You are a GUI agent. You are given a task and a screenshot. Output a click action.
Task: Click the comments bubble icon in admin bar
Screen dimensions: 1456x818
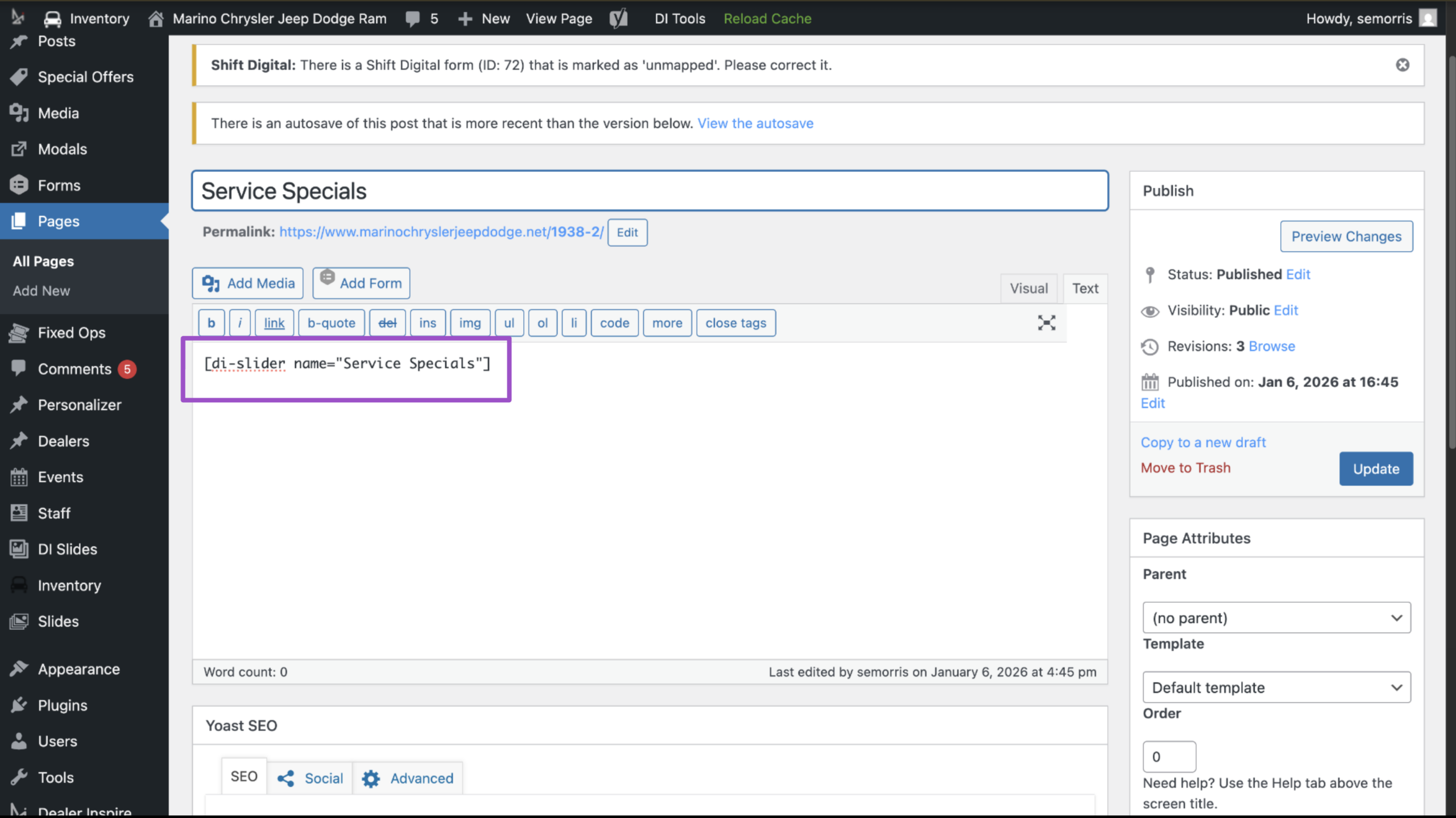pyautogui.click(x=413, y=19)
